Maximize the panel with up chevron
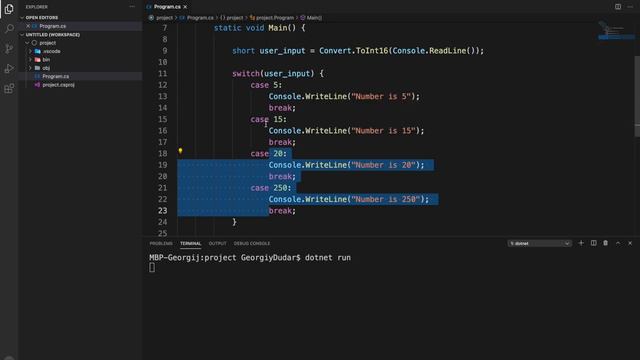Viewport: 640px width, 360px height. (618, 243)
